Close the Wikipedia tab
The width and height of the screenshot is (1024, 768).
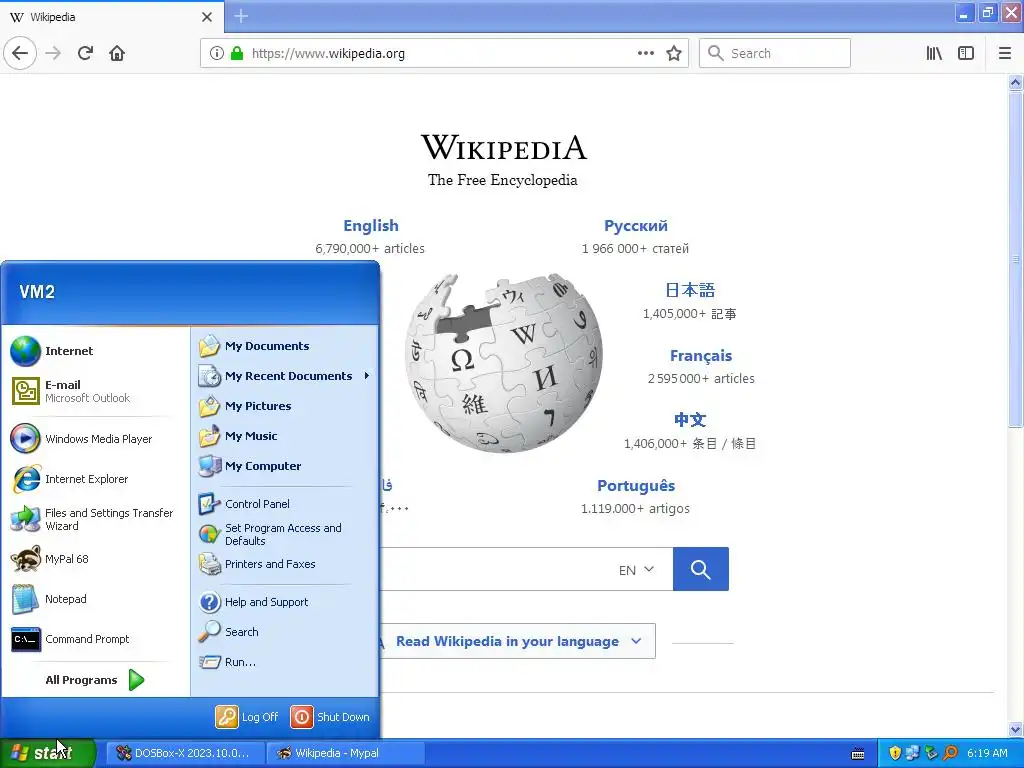coord(206,17)
